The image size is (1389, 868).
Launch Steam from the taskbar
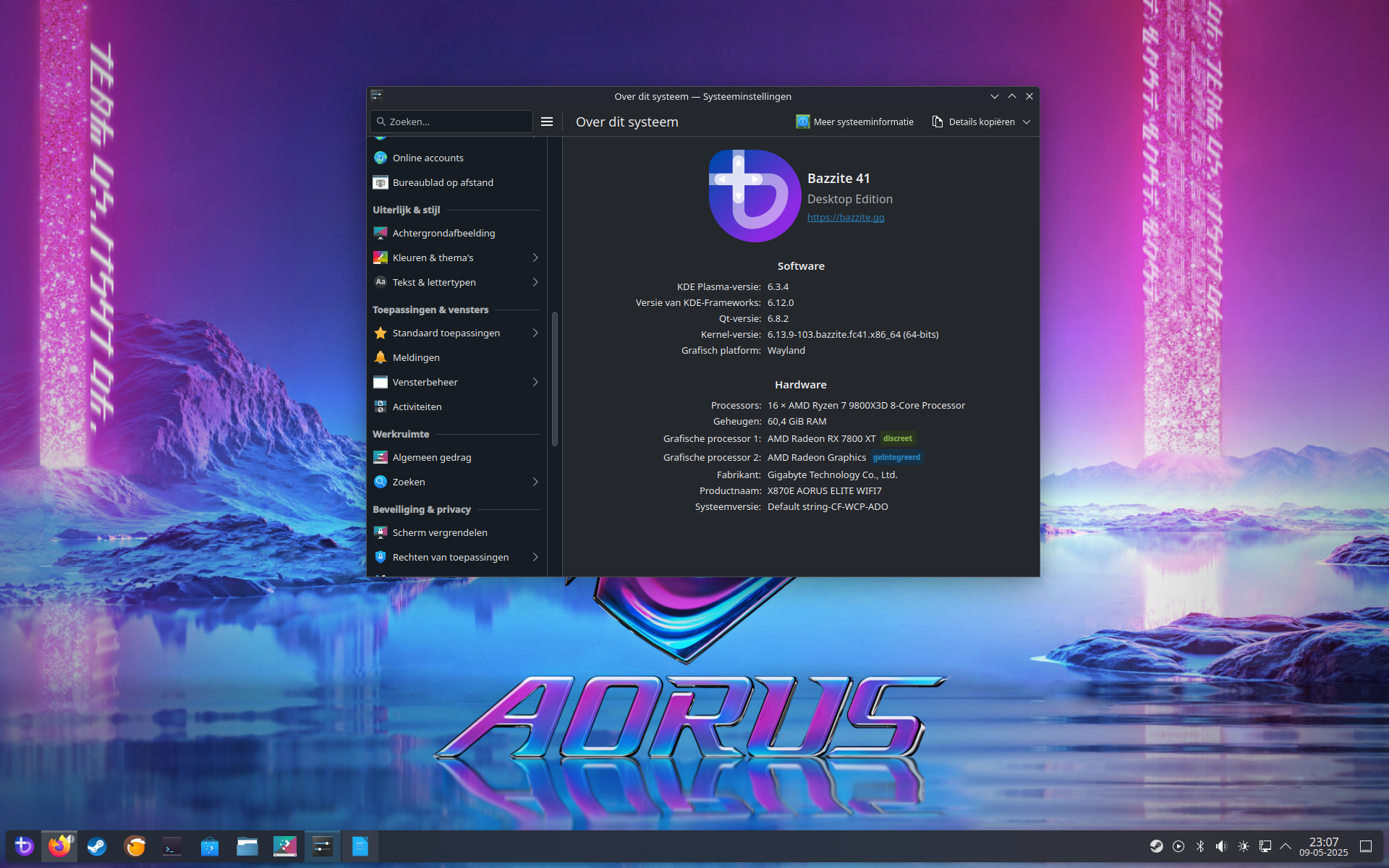(x=97, y=846)
